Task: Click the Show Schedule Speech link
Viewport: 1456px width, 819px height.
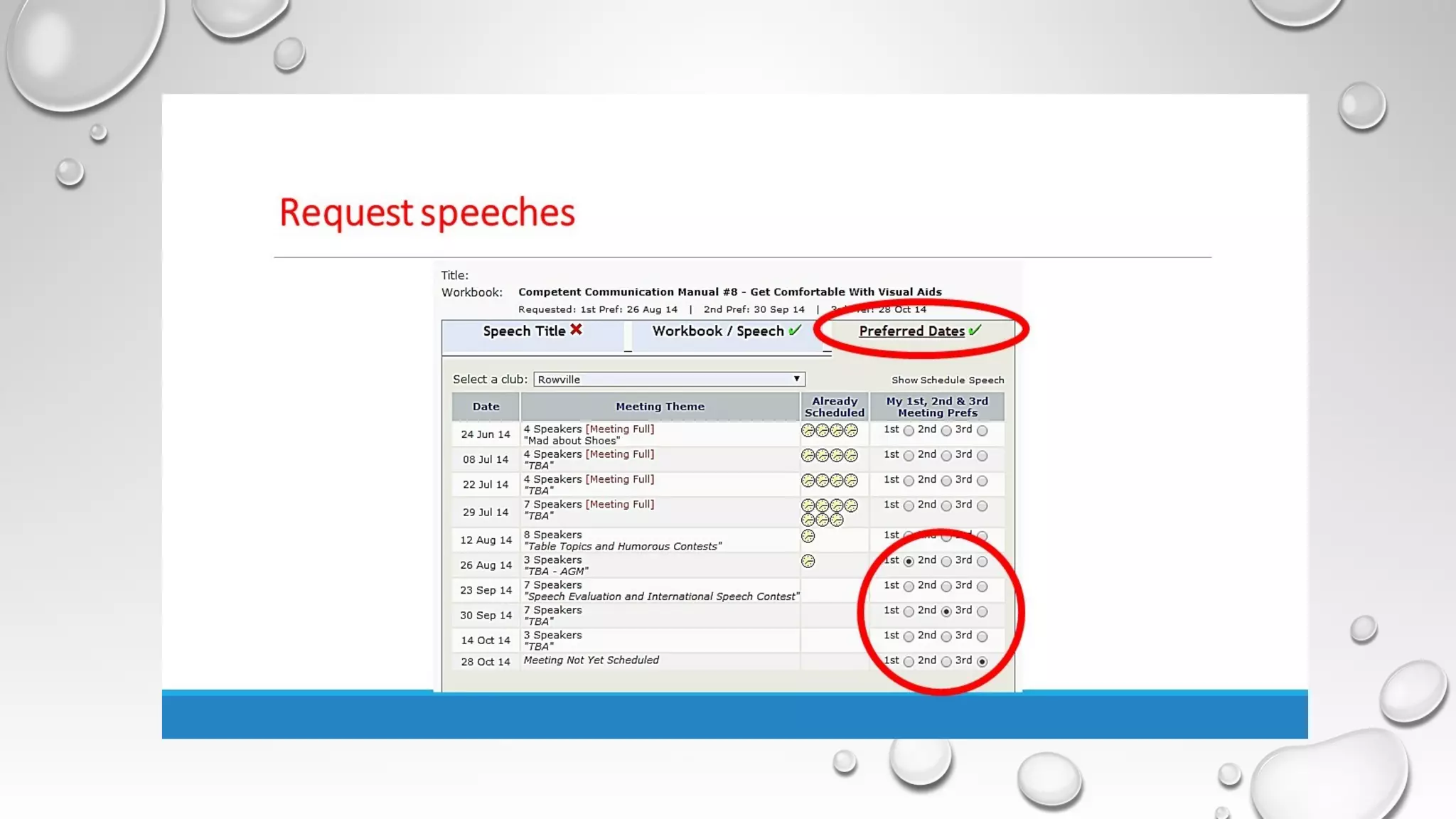Action: point(947,380)
